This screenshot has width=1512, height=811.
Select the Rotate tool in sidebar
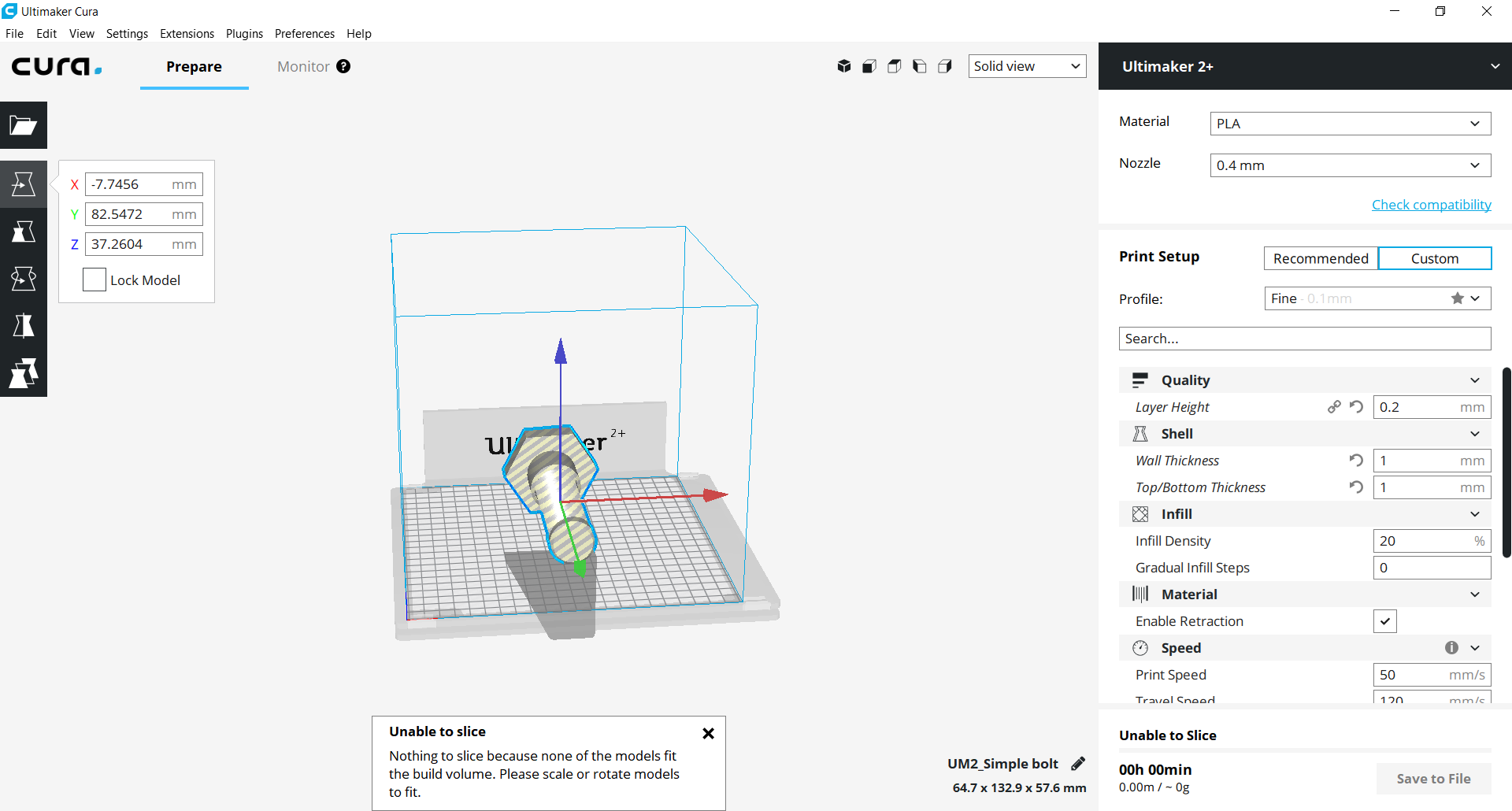(x=24, y=279)
